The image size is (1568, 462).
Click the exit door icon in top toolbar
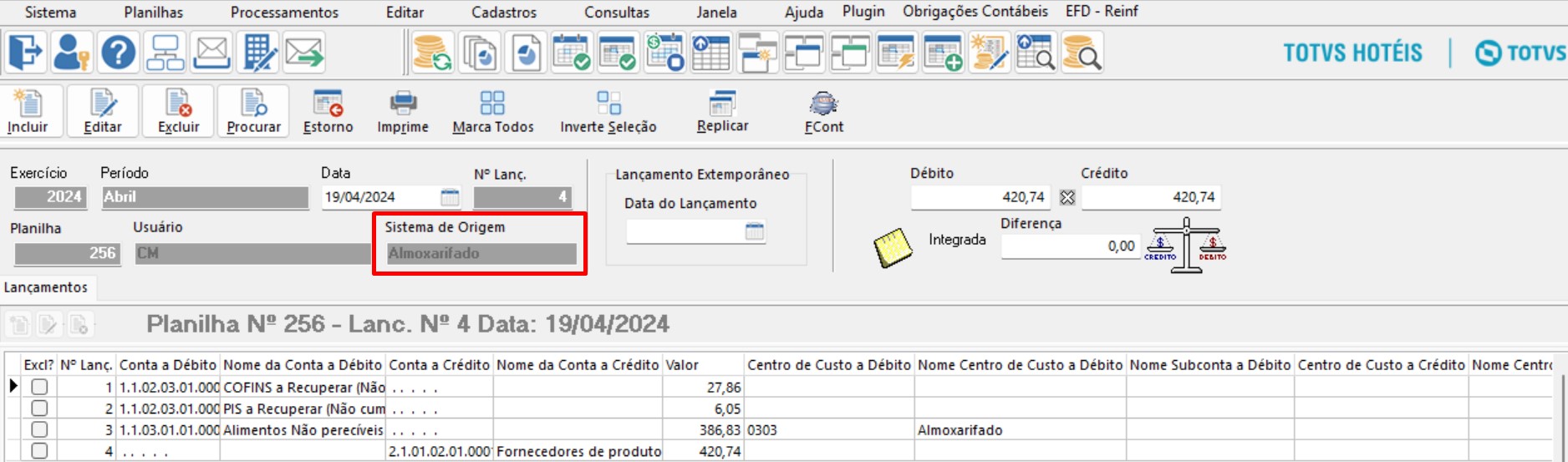tap(26, 53)
